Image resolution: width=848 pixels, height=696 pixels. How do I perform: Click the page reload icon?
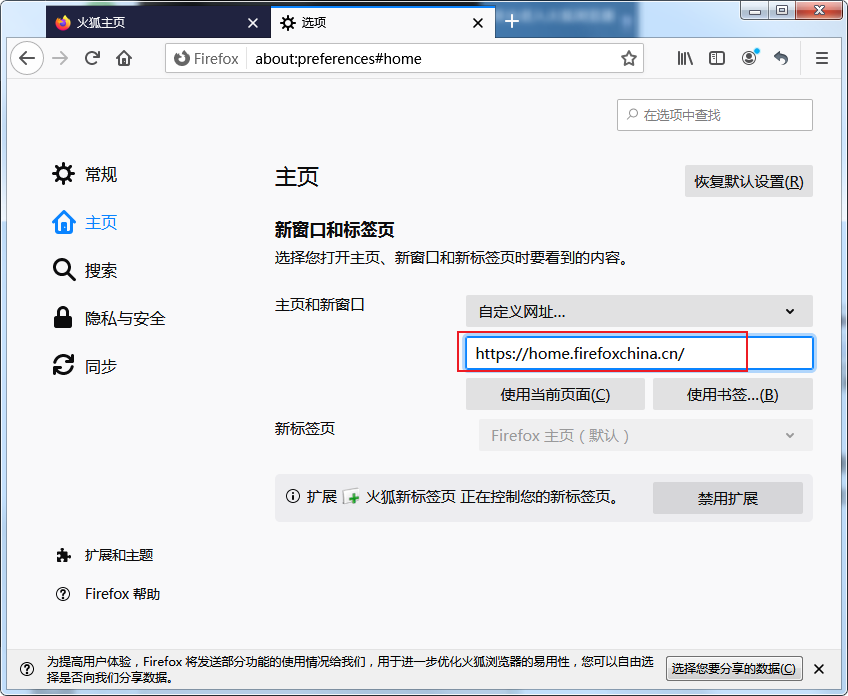(92, 58)
